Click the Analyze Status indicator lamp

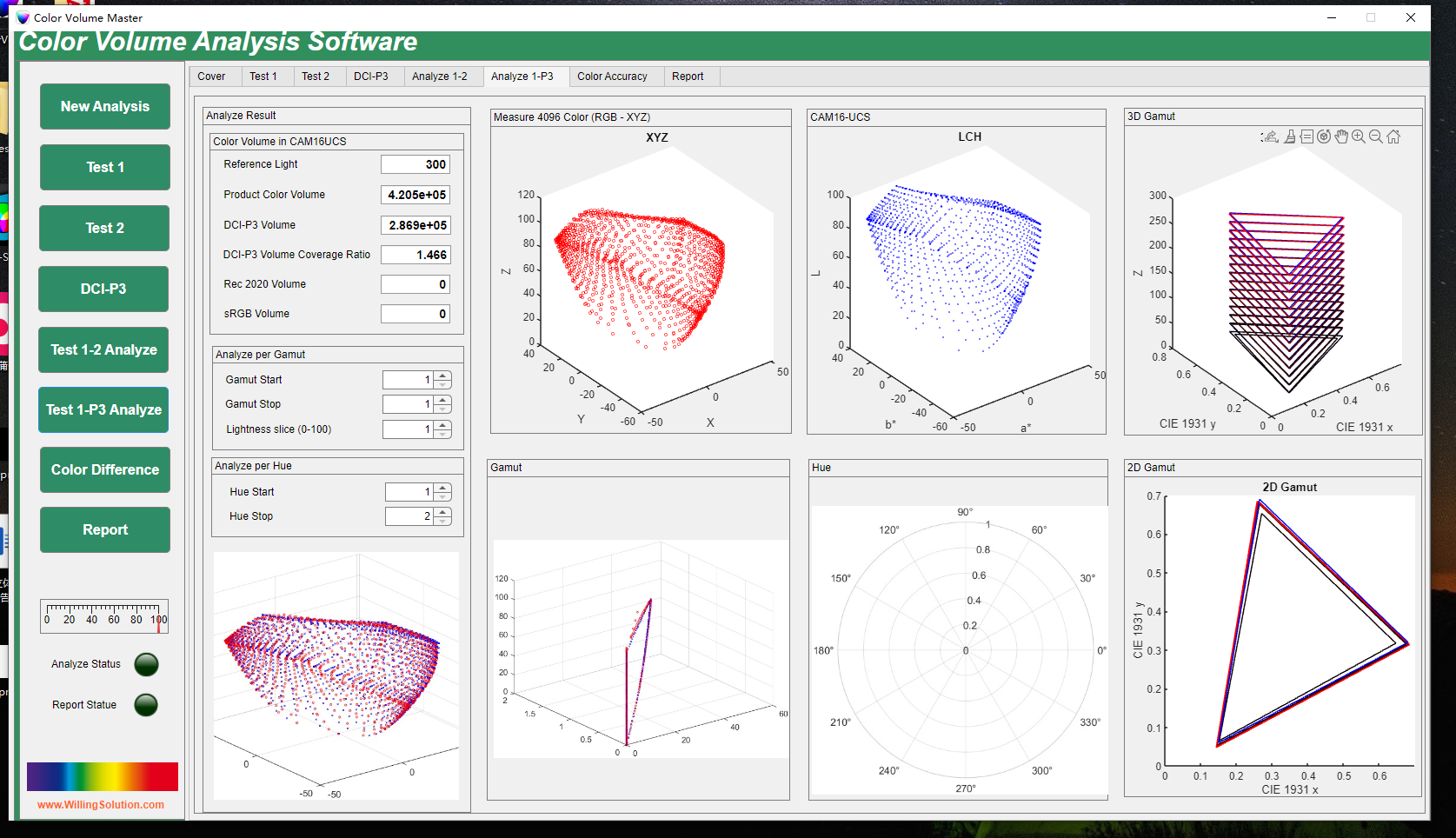(147, 664)
